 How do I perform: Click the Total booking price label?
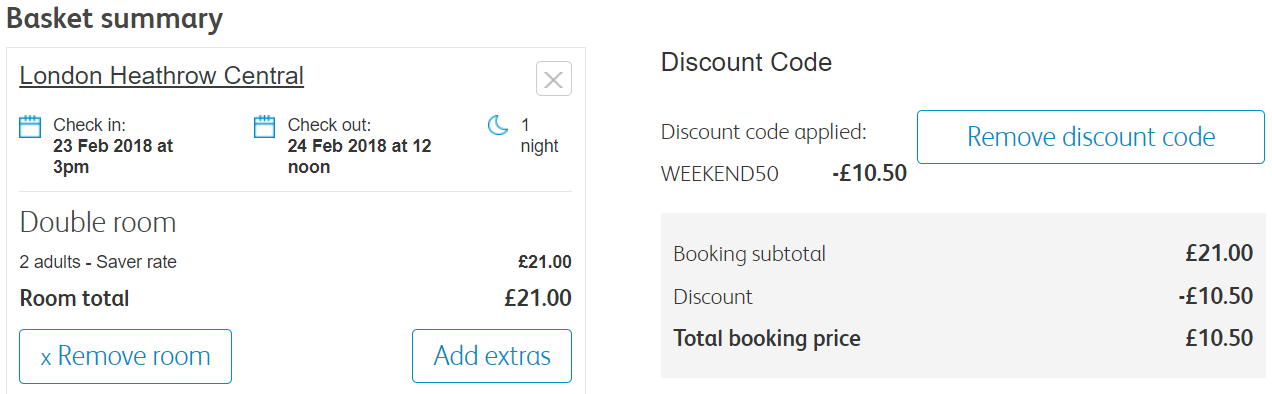click(767, 338)
